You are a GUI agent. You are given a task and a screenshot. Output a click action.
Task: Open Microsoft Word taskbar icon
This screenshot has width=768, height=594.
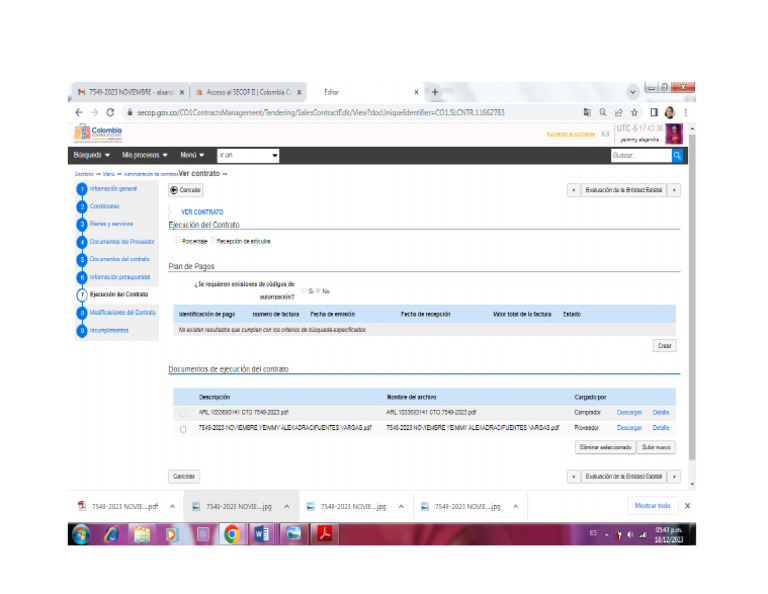coord(262,534)
